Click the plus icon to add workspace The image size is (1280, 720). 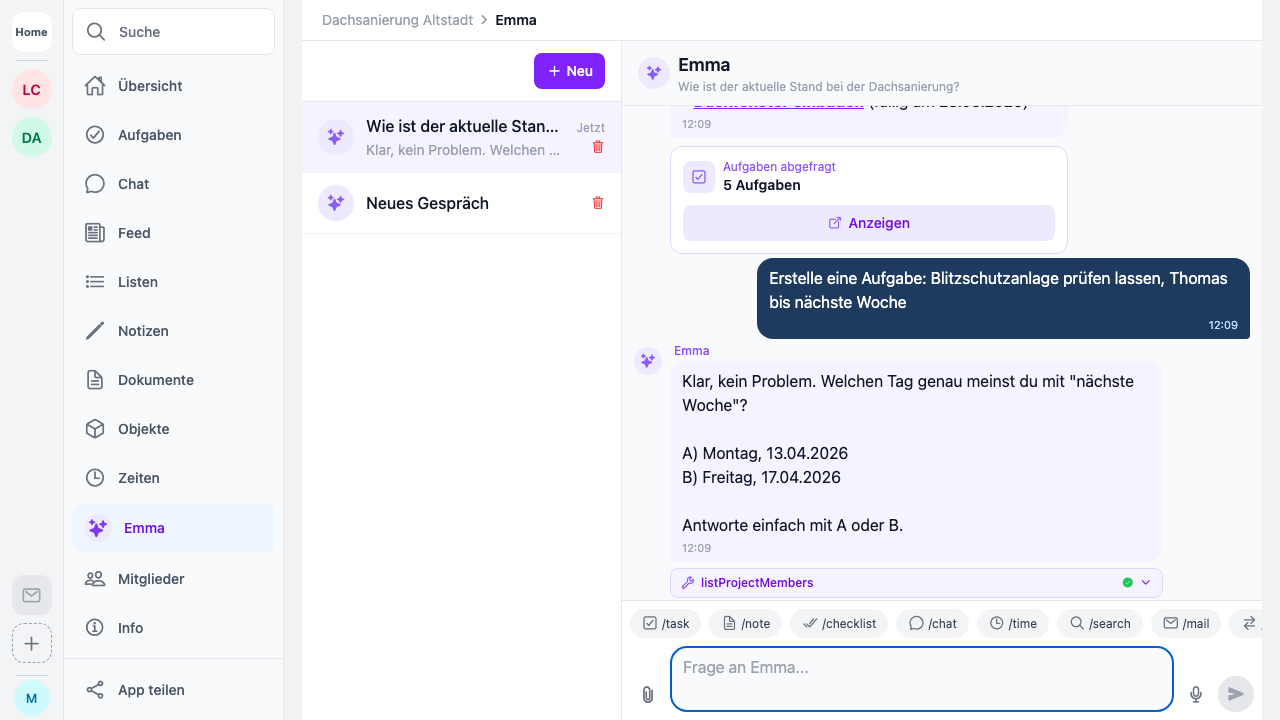point(32,643)
